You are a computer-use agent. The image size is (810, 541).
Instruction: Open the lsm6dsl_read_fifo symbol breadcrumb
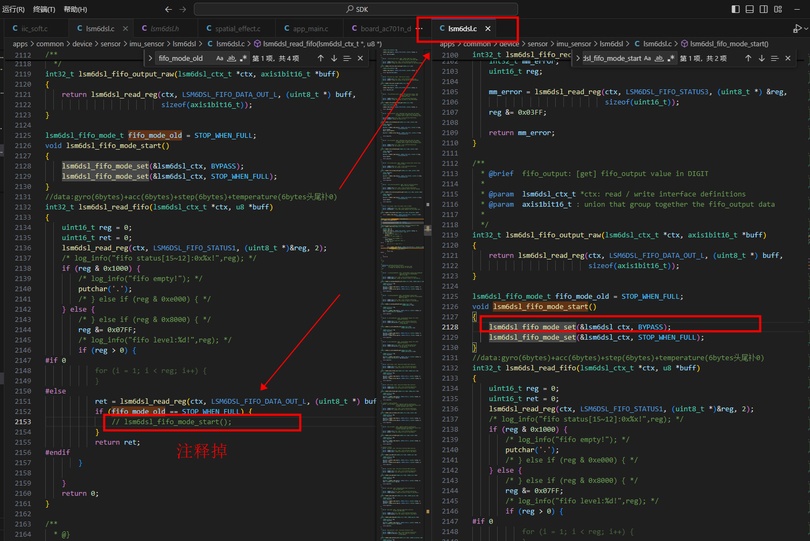click(318, 44)
